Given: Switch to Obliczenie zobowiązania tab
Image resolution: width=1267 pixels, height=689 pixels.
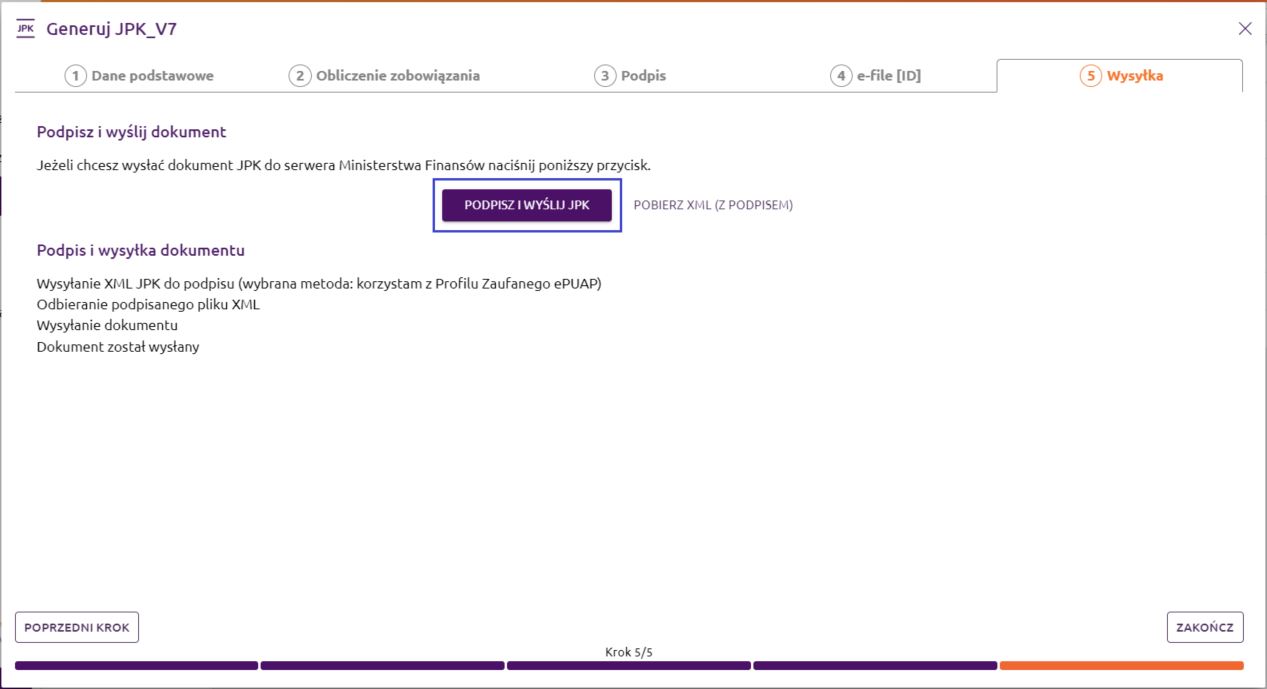Looking at the screenshot, I should click(386, 76).
